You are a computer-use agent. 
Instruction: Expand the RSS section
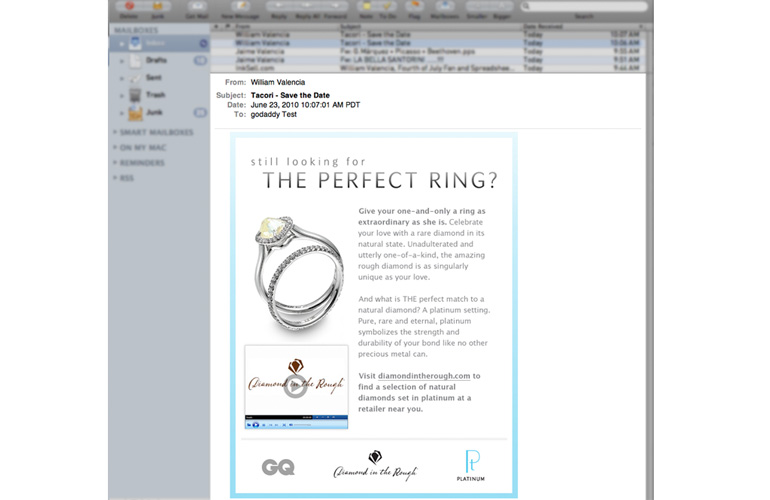(115, 178)
